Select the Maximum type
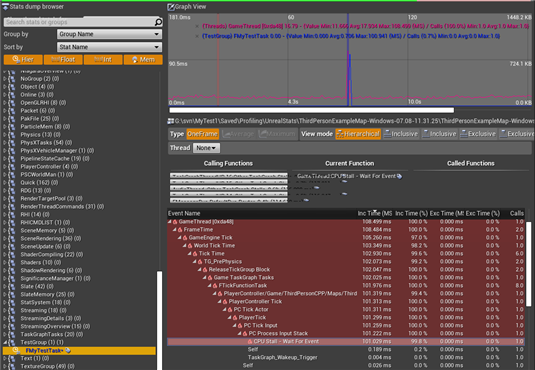 coord(277,134)
